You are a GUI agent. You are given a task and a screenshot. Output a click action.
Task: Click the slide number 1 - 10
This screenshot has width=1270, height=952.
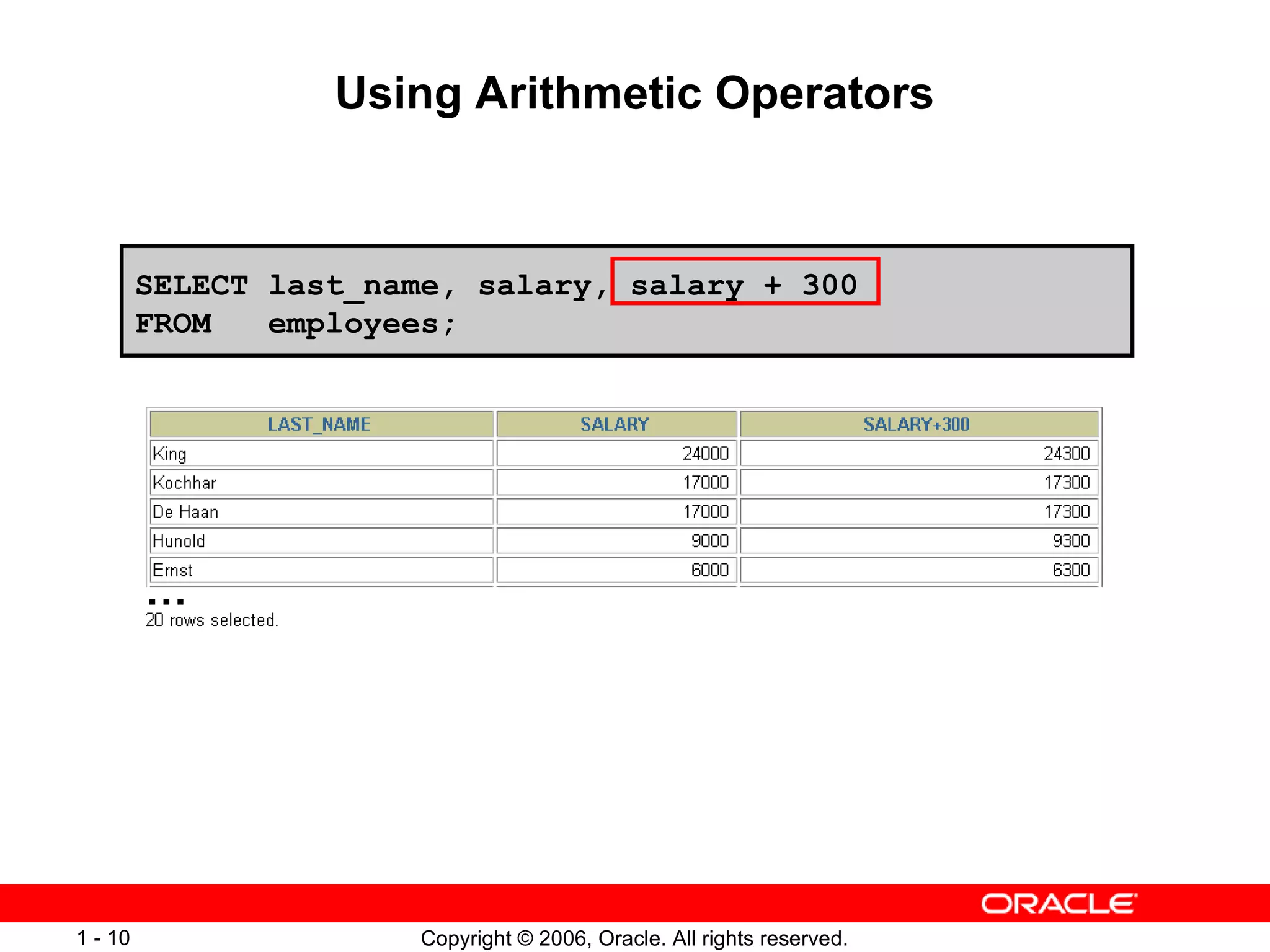point(103,938)
